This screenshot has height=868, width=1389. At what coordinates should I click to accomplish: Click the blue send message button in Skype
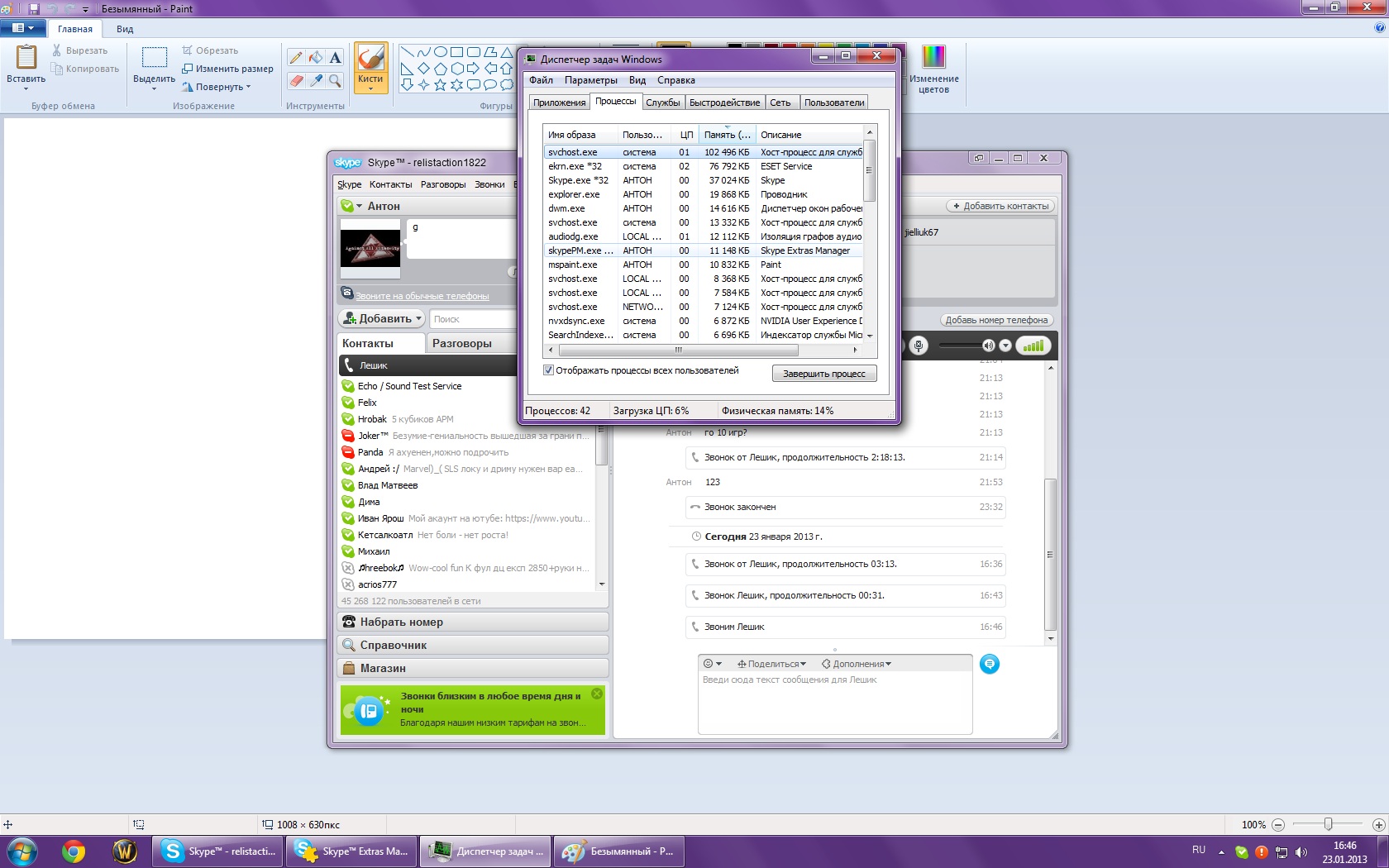pyautogui.click(x=989, y=664)
